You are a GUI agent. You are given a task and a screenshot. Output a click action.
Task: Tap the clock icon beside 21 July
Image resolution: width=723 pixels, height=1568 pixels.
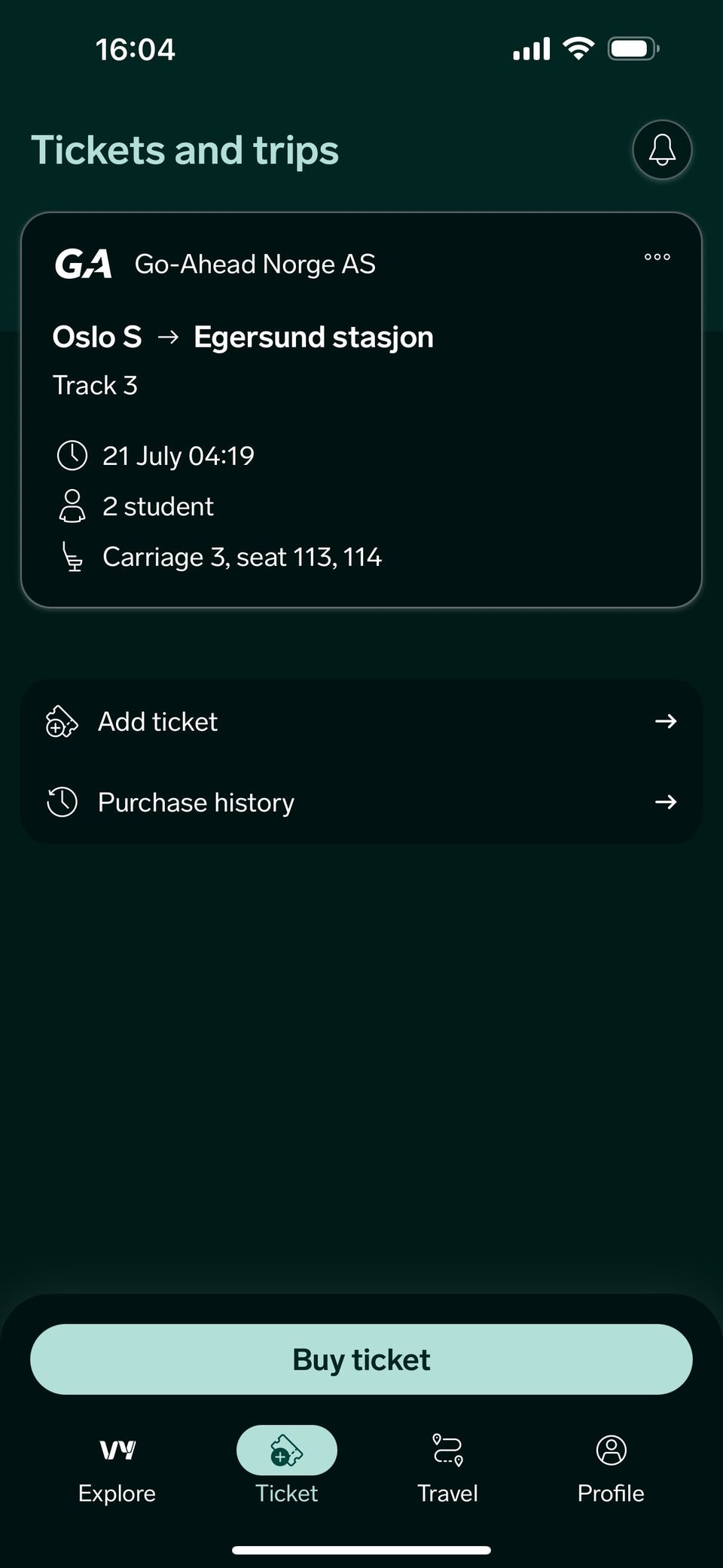coord(72,456)
